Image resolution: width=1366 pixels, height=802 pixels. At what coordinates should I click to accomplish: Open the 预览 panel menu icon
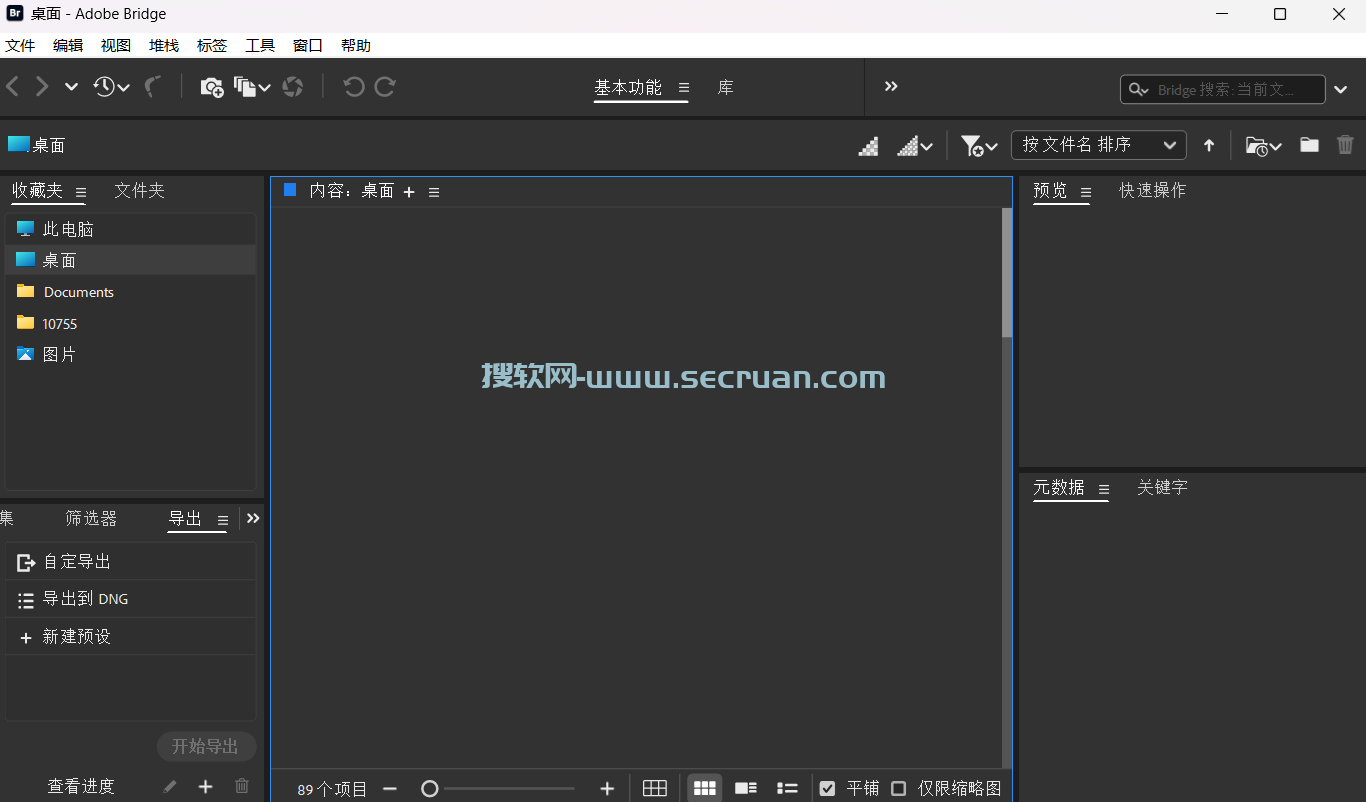(1086, 192)
